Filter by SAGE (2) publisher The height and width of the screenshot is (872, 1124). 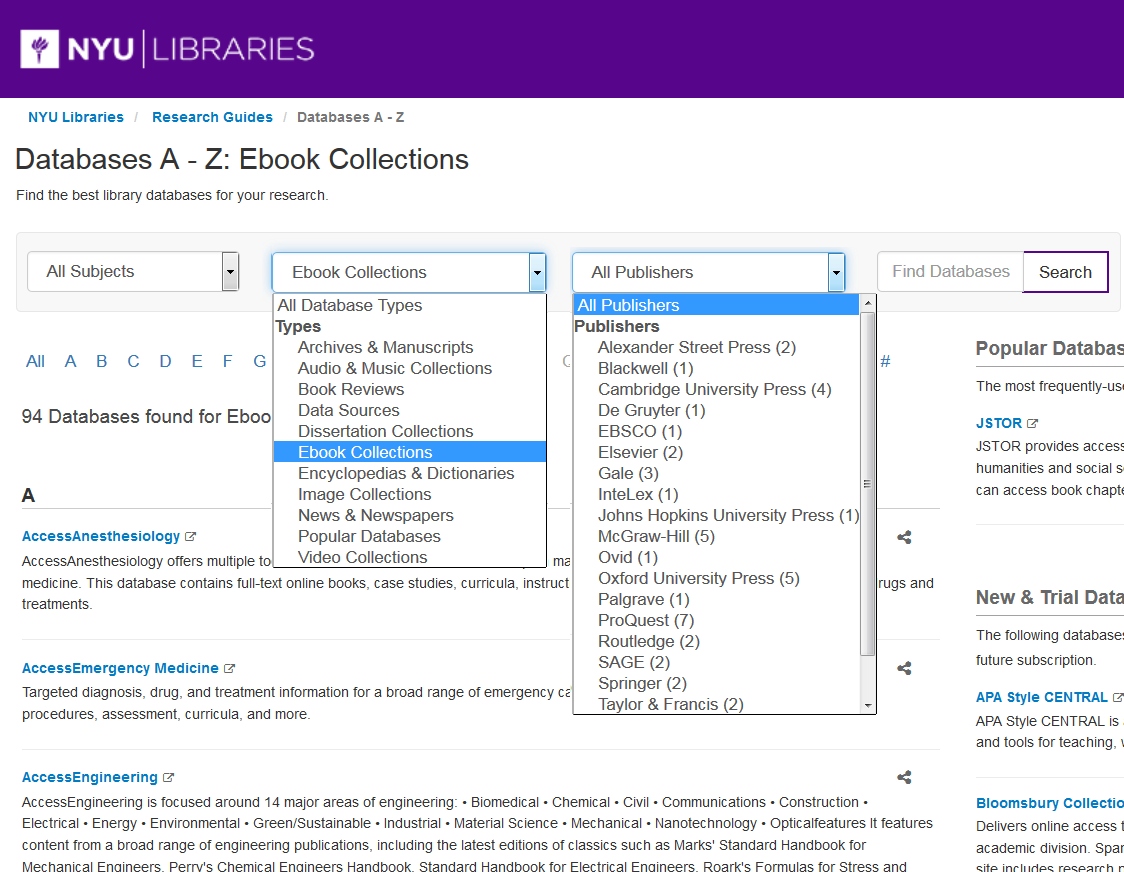click(x=716, y=662)
